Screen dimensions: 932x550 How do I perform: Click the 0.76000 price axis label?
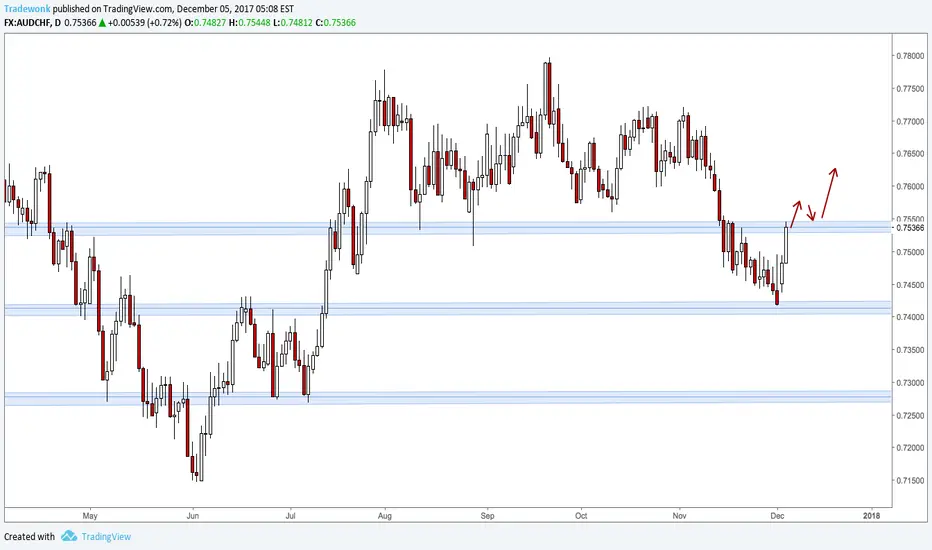910,187
